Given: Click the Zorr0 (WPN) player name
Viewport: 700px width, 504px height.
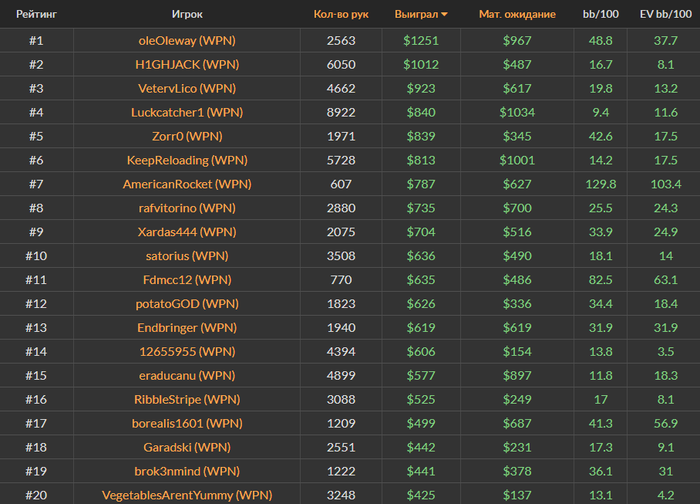Looking at the screenshot, I should pyautogui.click(x=187, y=136).
